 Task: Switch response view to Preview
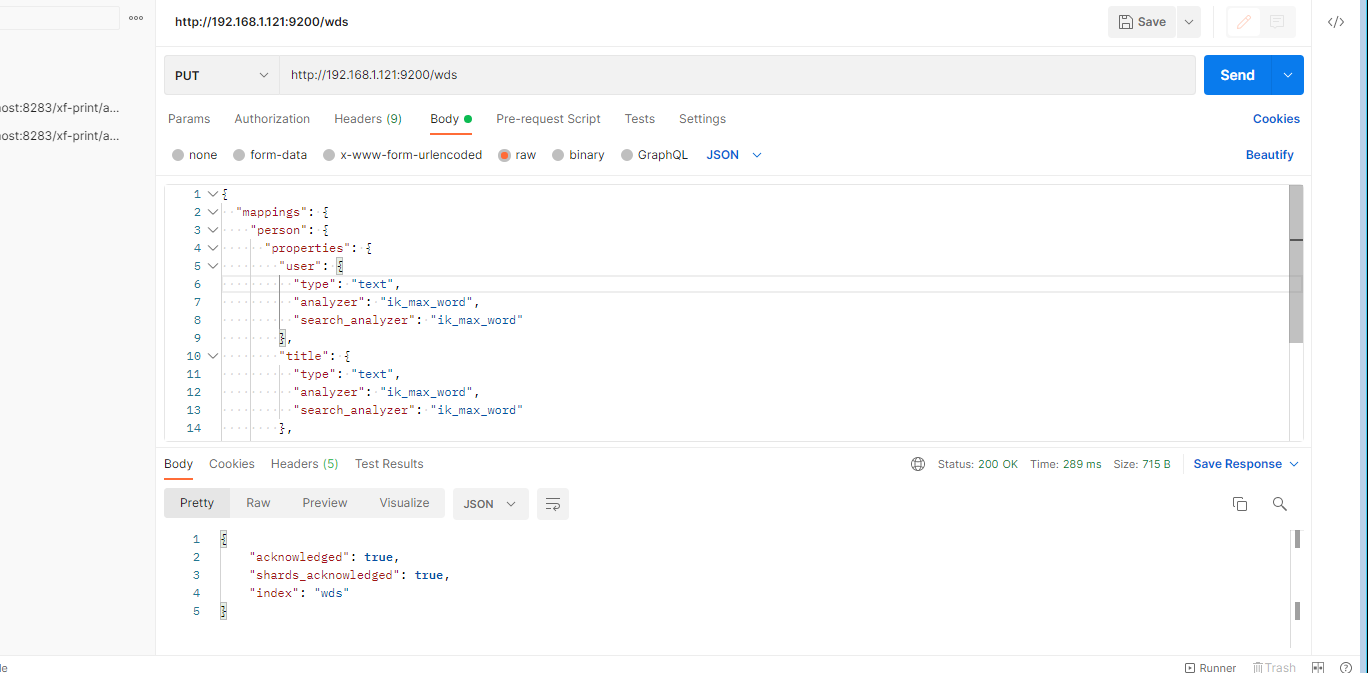click(x=325, y=503)
